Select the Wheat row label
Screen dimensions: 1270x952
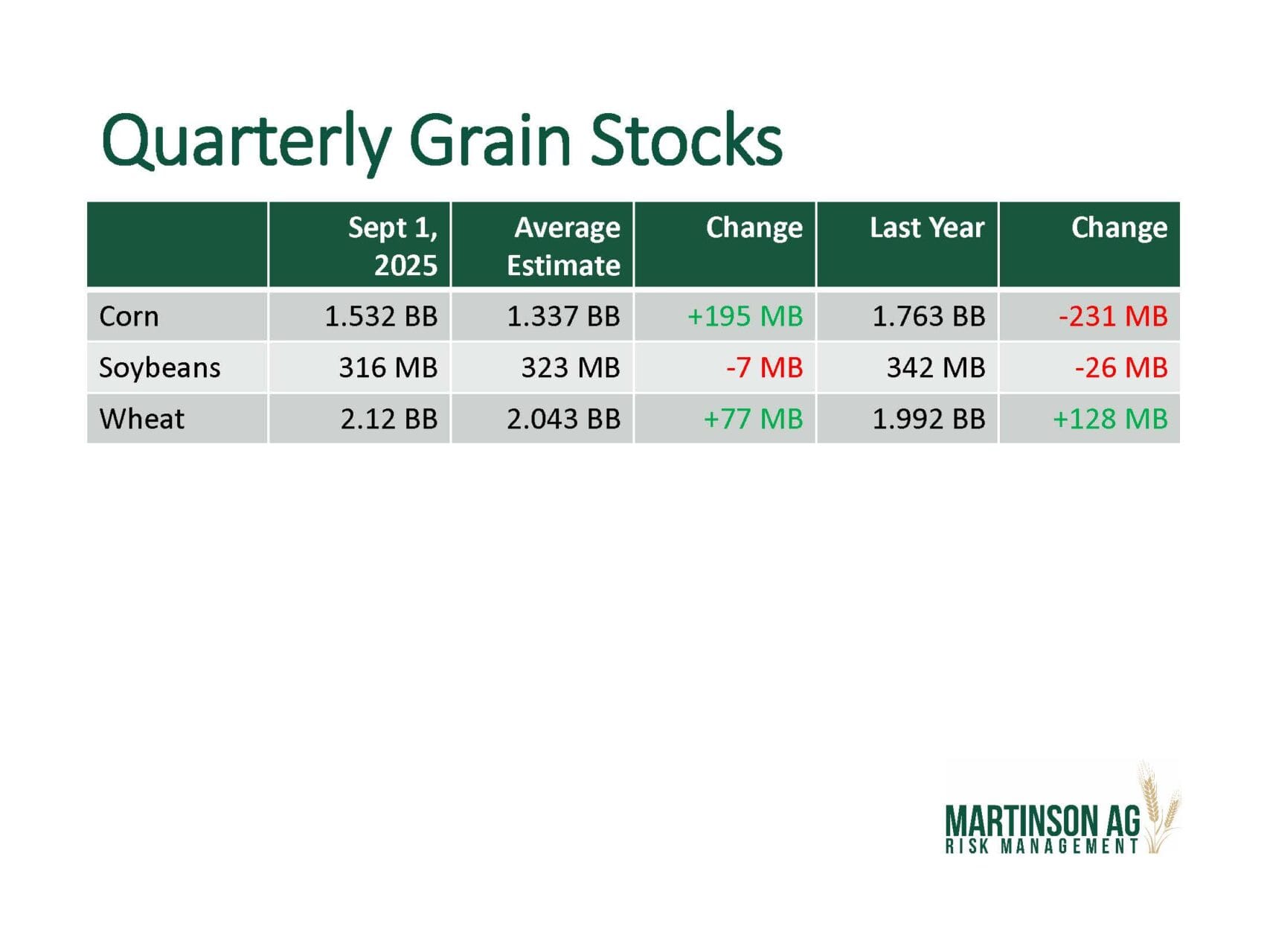click(x=141, y=419)
